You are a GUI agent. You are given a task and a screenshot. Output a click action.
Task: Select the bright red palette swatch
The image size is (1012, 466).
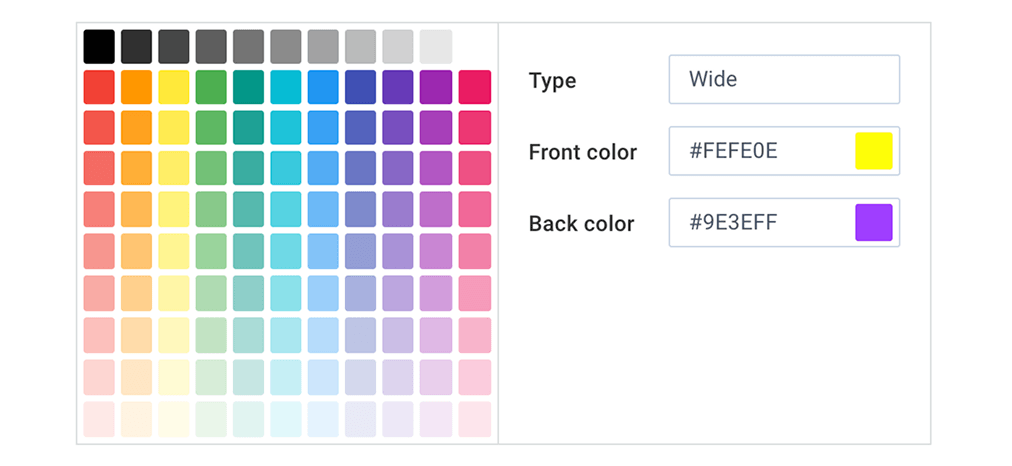tap(99, 87)
